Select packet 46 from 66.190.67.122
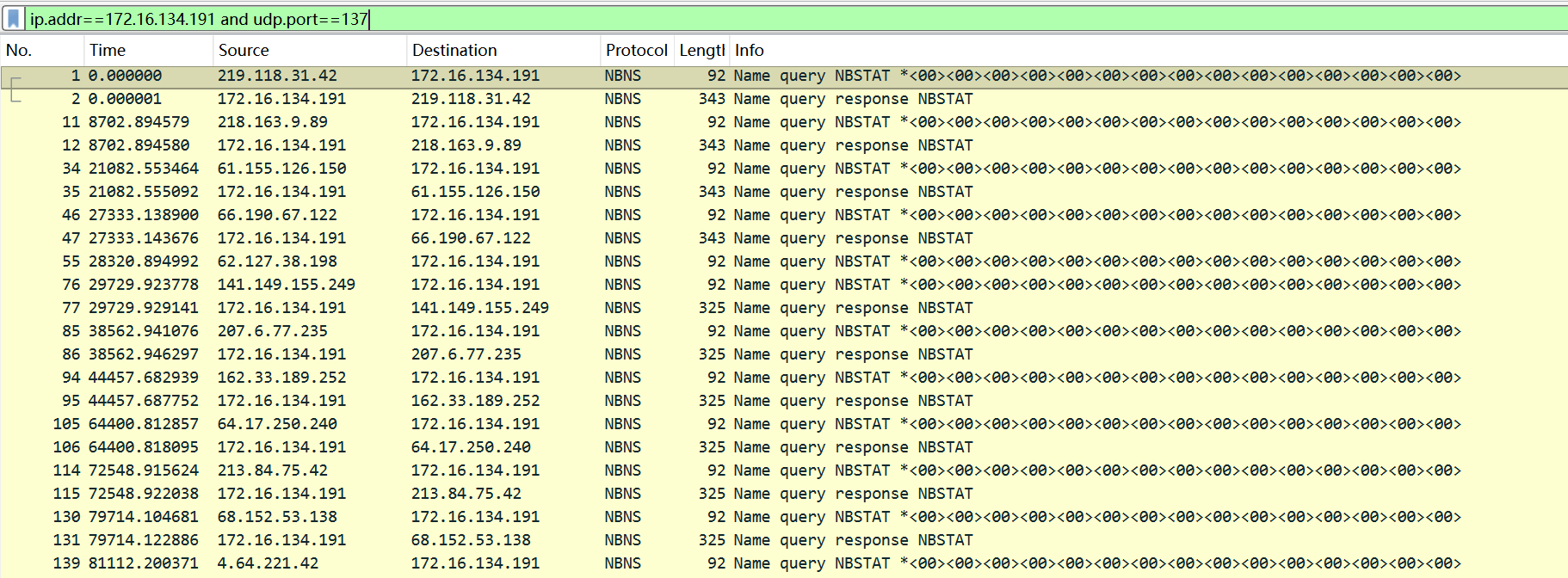This screenshot has height=578, width=1568. (x=784, y=215)
